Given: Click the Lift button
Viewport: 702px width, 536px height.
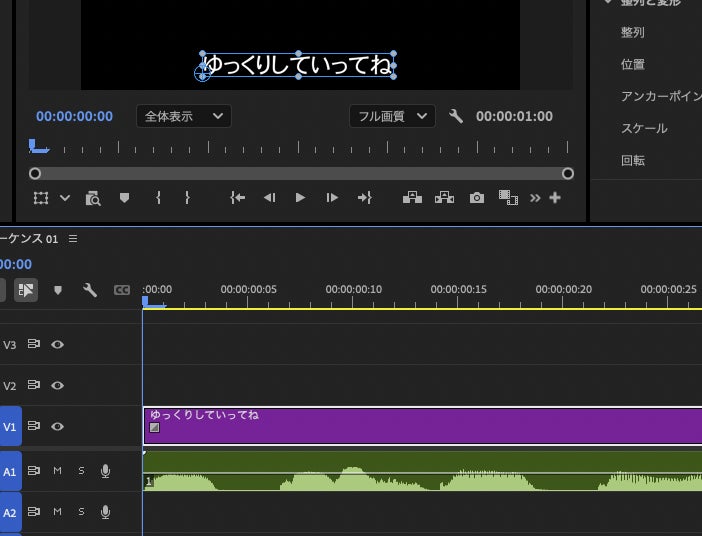Looking at the screenshot, I should click(412, 197).
